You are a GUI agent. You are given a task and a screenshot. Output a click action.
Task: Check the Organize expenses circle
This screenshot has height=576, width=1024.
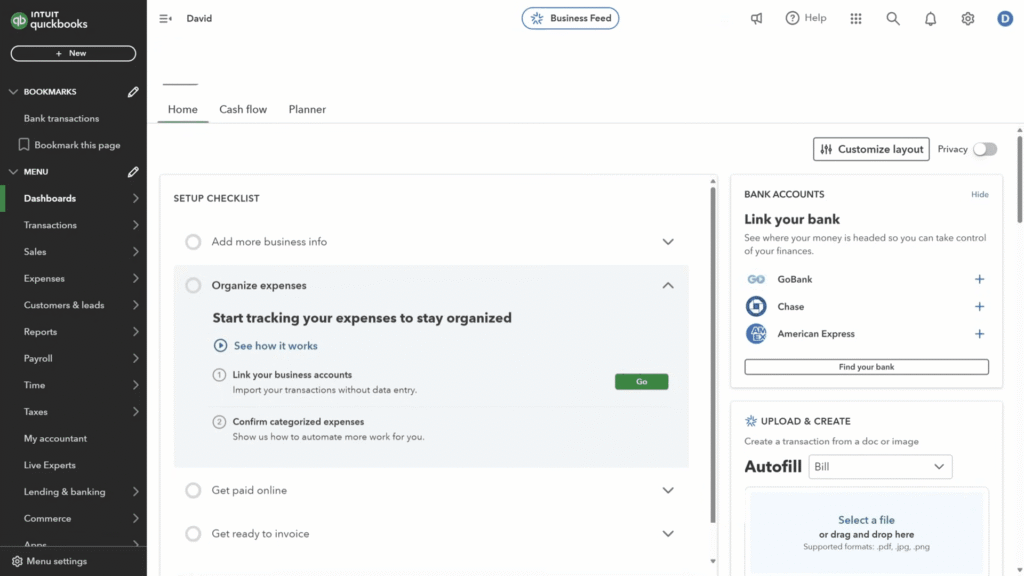click(193, 286)
